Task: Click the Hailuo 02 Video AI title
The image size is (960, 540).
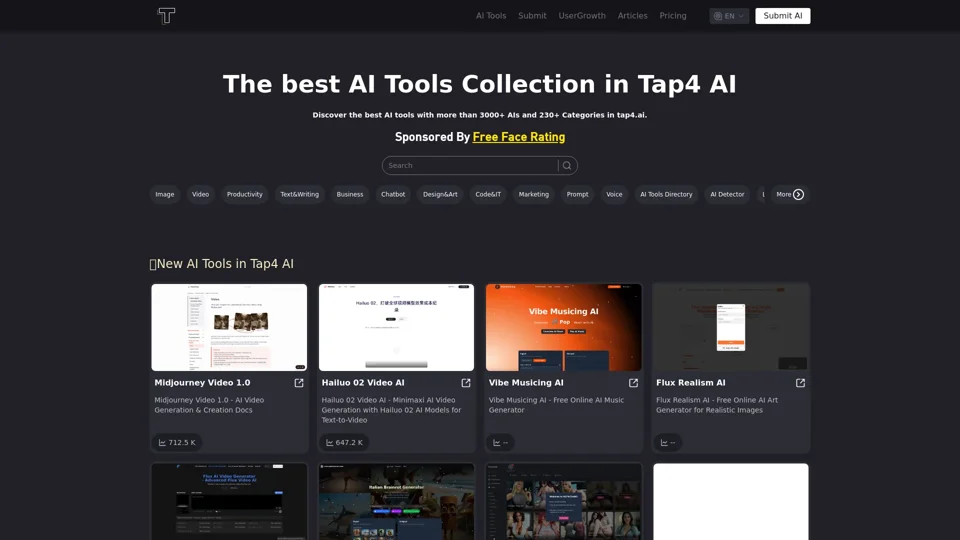Action: tap(363, 383)
